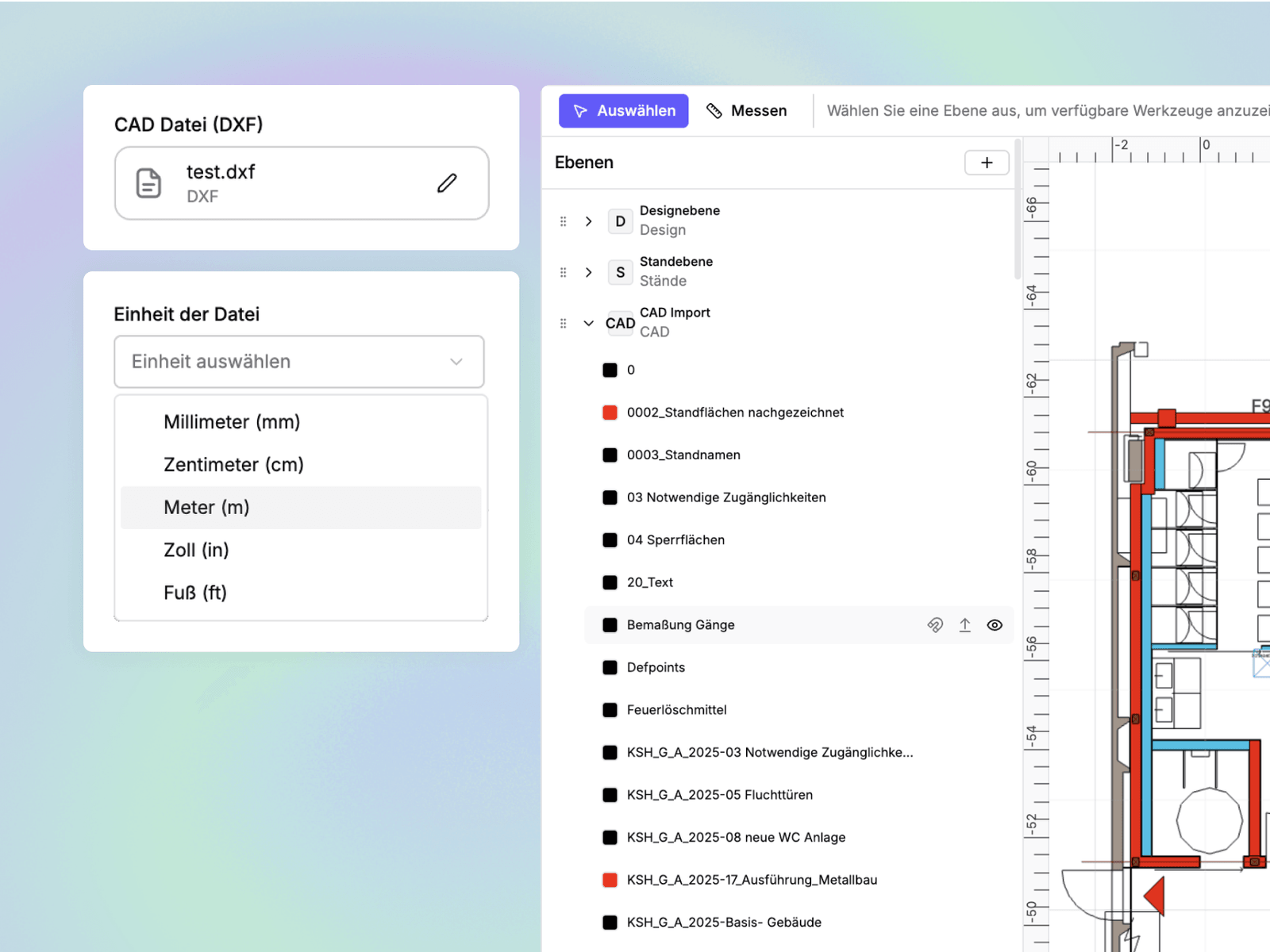Activate the Messen measuring tool
This screenshot has height=952, width=1270.
(747, 111)
